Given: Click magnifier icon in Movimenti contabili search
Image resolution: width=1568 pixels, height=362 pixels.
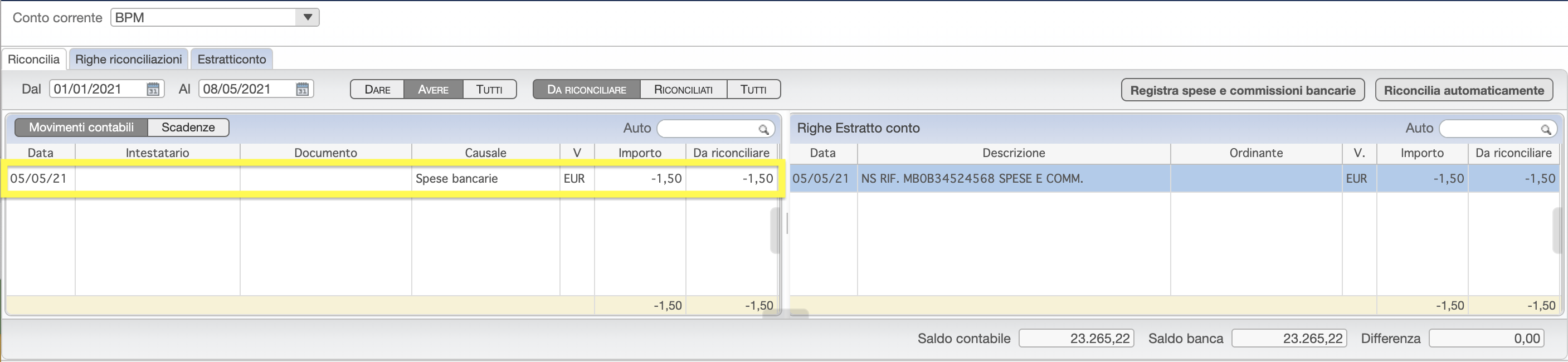Looking at the screenshot, I should (763, 129).
